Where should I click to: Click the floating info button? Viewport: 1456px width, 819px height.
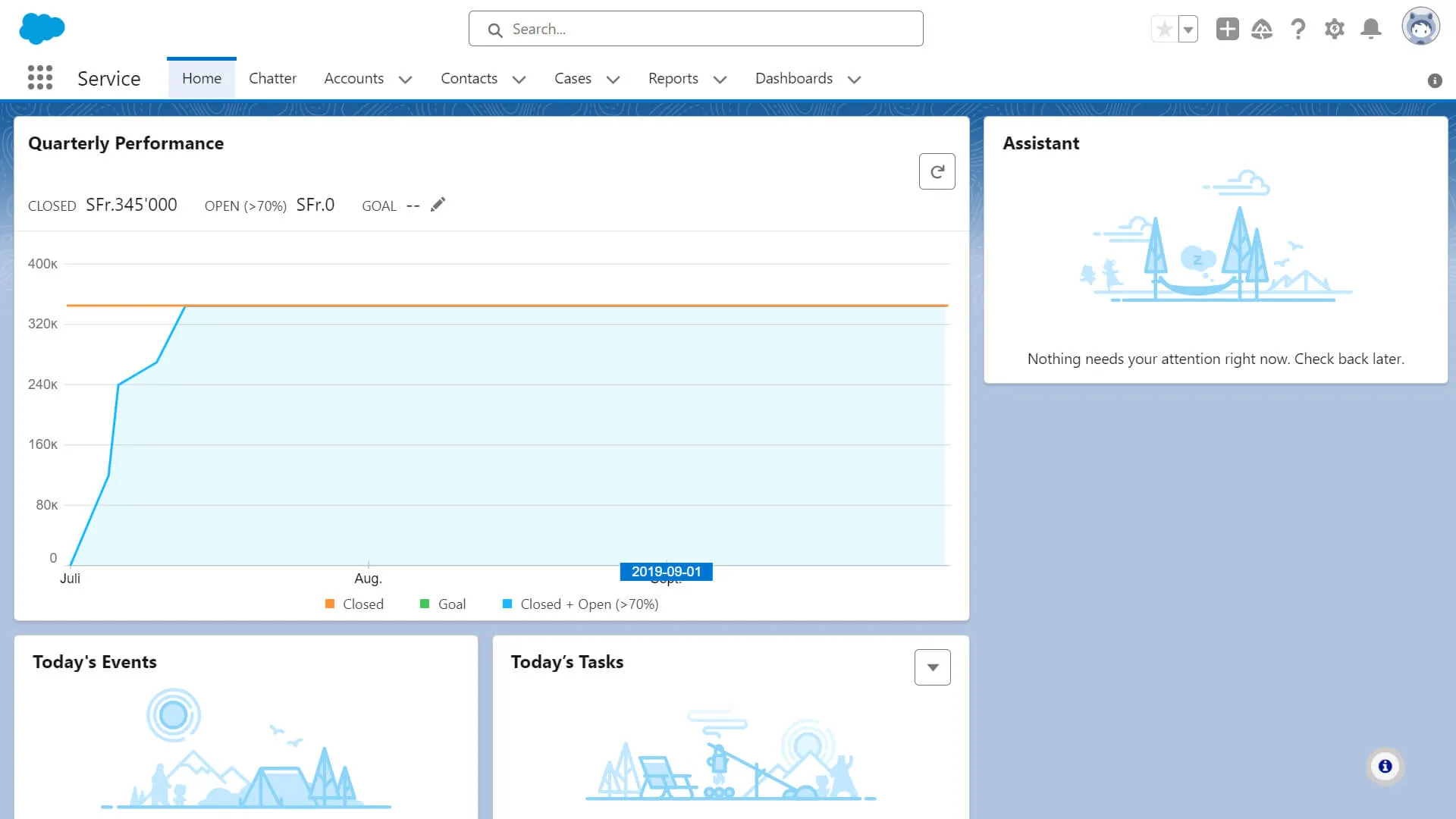click(1385, 766)
